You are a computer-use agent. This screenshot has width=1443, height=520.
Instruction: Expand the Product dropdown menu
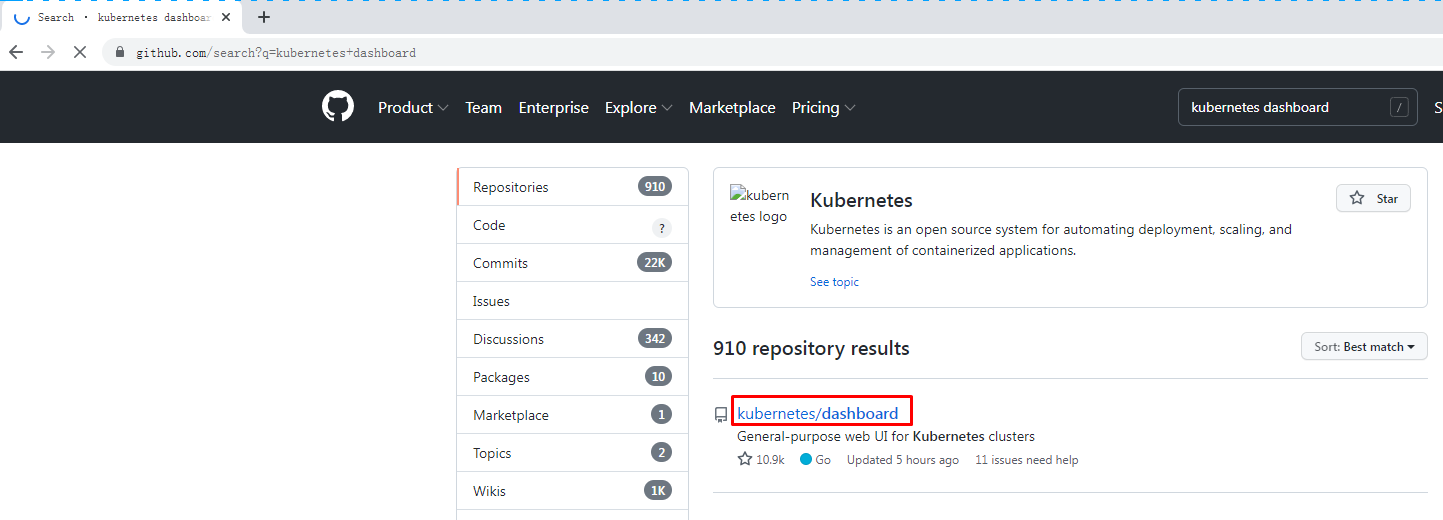(x=413, y=107)
